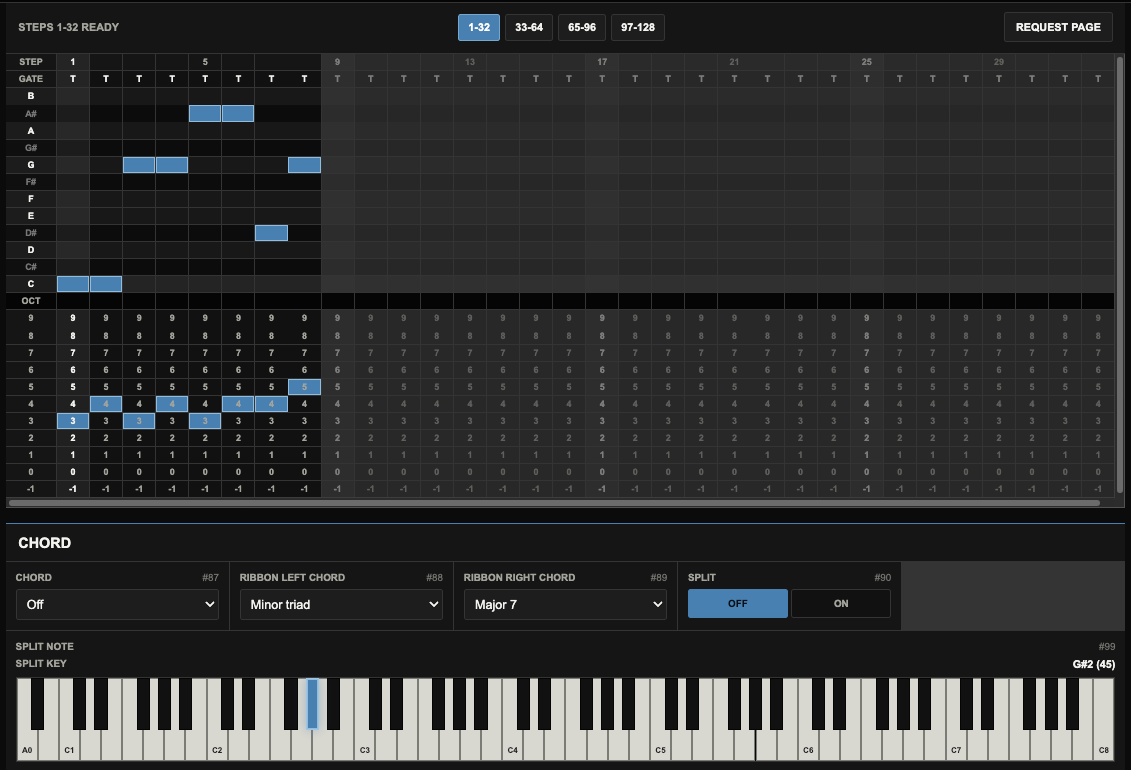Open the CHORD dropdown showing Off
The image size is (1131, 770).
coord(118,604)
